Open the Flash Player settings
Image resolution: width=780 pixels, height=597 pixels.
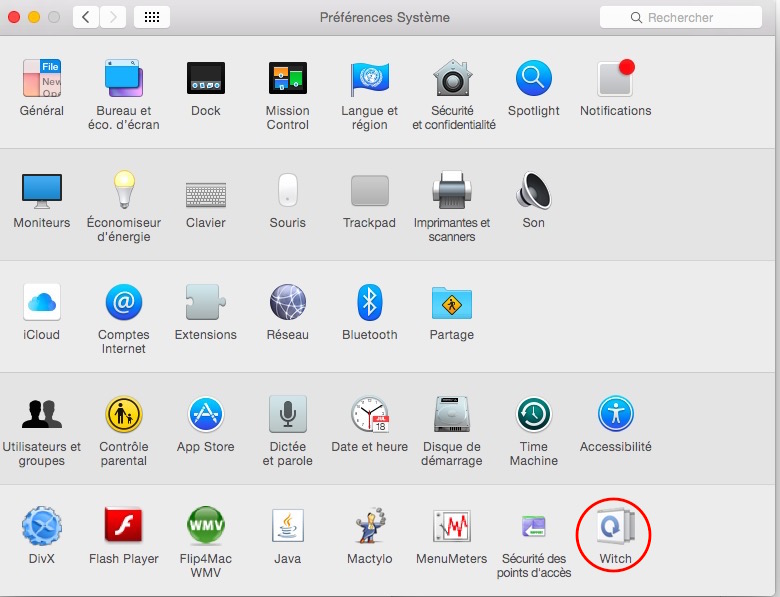pos(124,527)
